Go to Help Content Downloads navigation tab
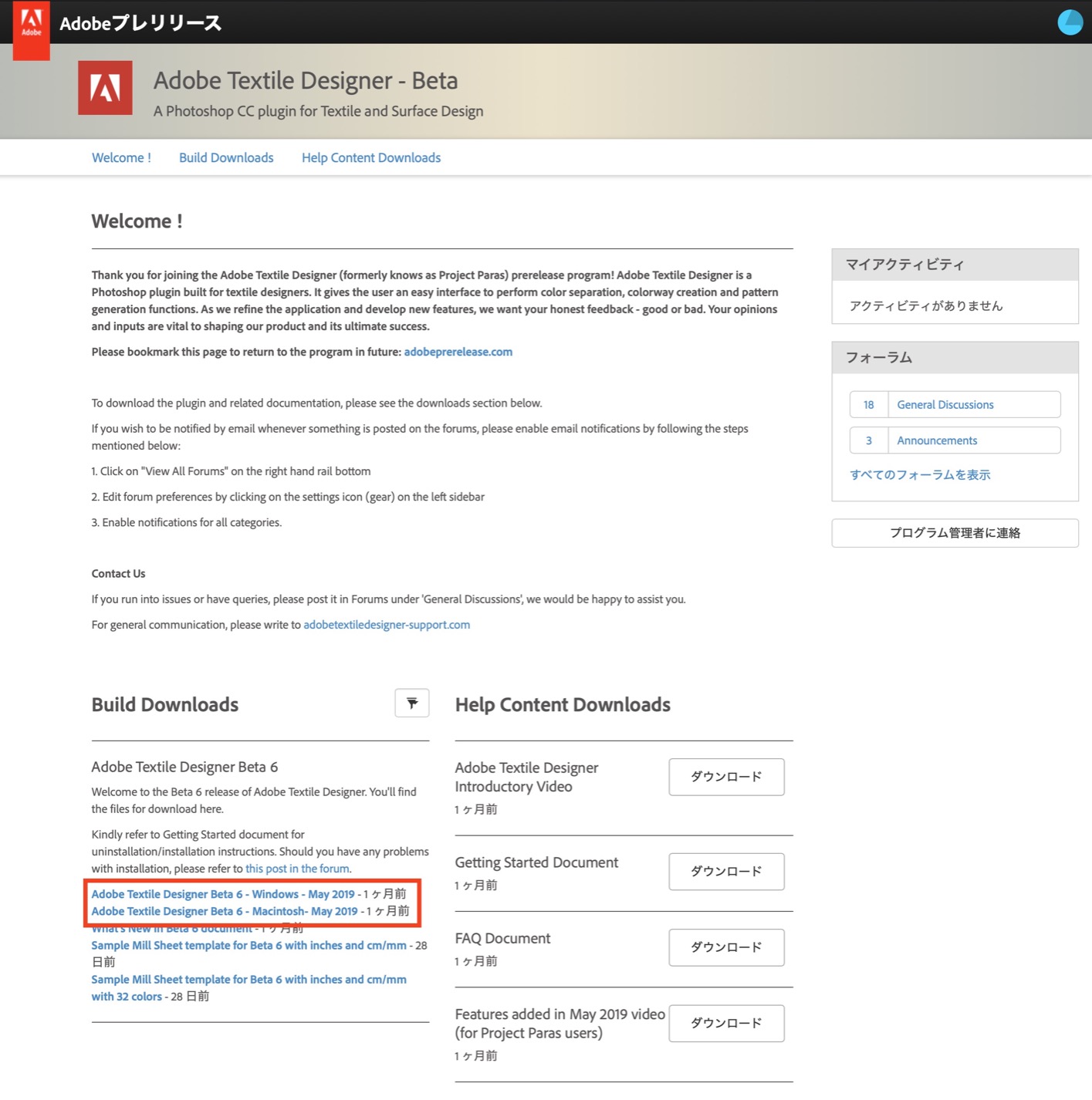1092x1100 pixels. (x=371, y=157)
